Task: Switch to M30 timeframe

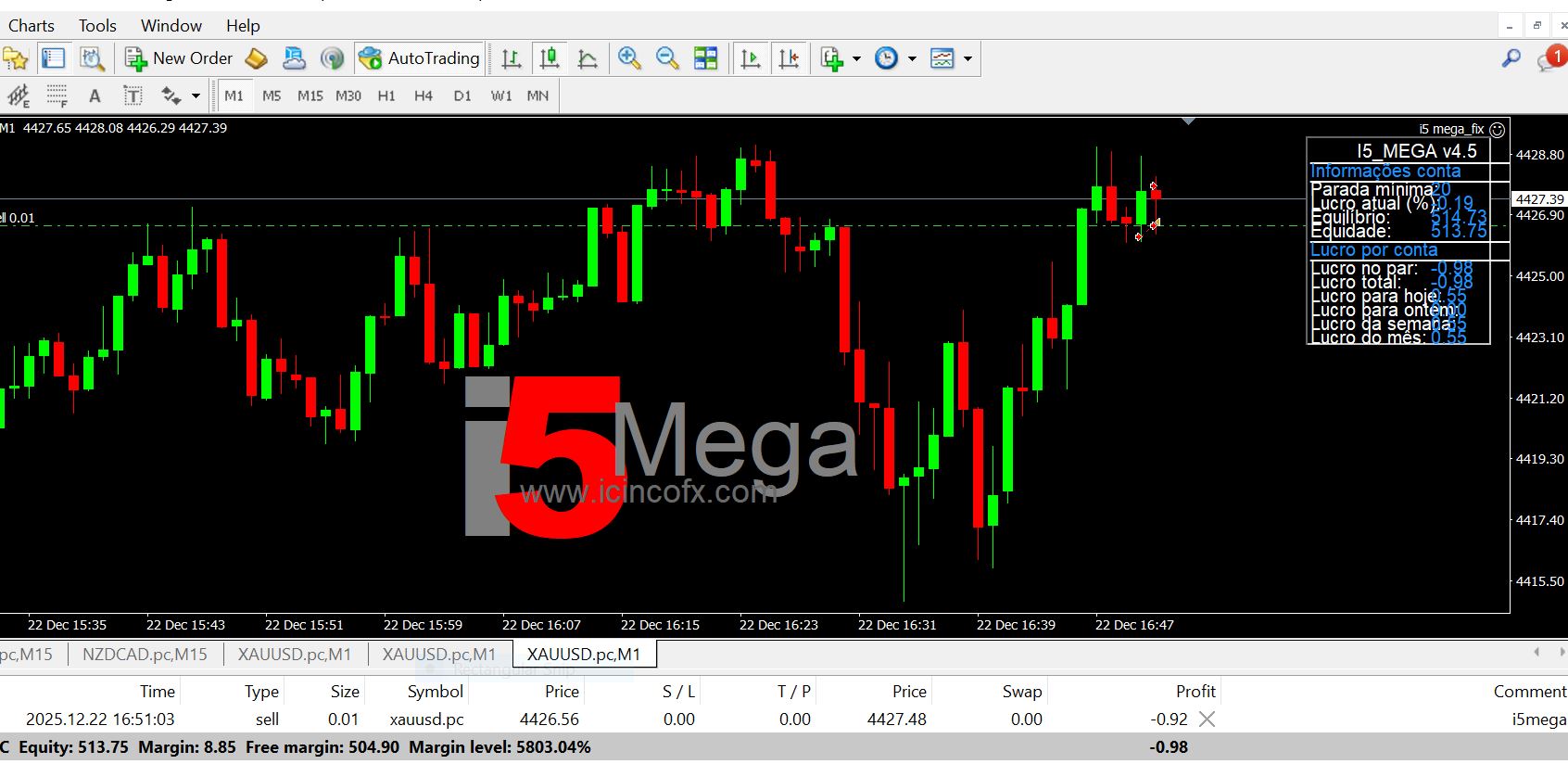Action: pos(348,95)
